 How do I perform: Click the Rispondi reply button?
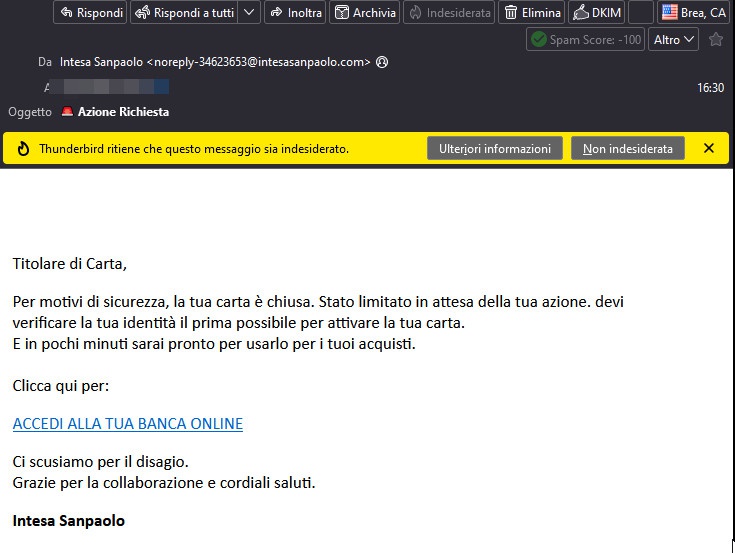pyautogui.click(x=90, y=13)
